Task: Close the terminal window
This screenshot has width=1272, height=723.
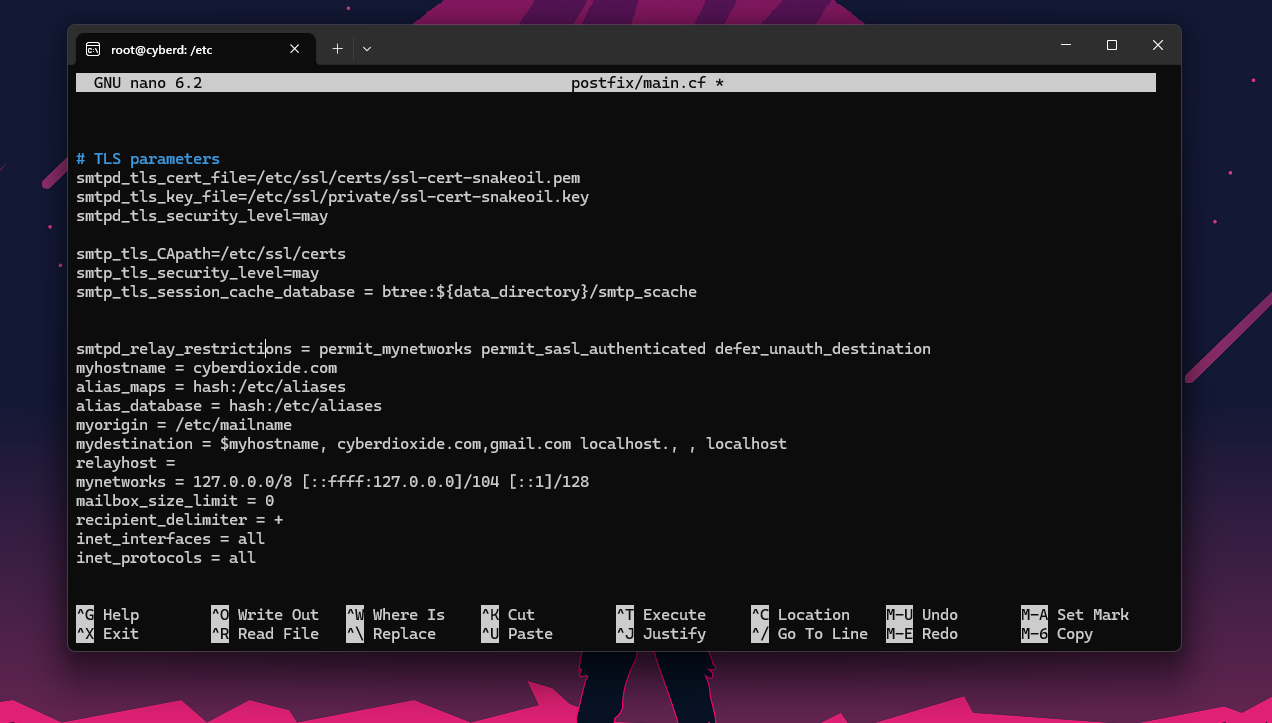Action: point(1157,45)
